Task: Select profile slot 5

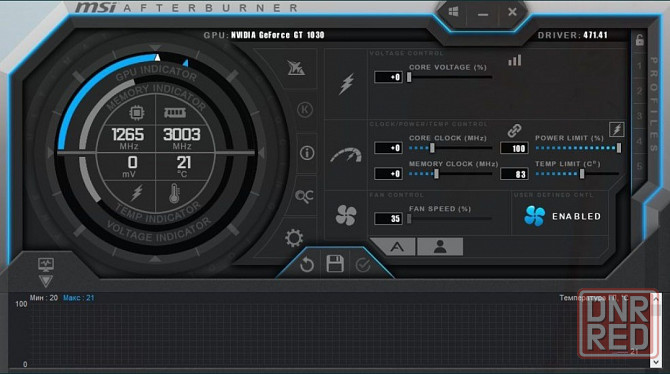Action: [x=639, y=166]
